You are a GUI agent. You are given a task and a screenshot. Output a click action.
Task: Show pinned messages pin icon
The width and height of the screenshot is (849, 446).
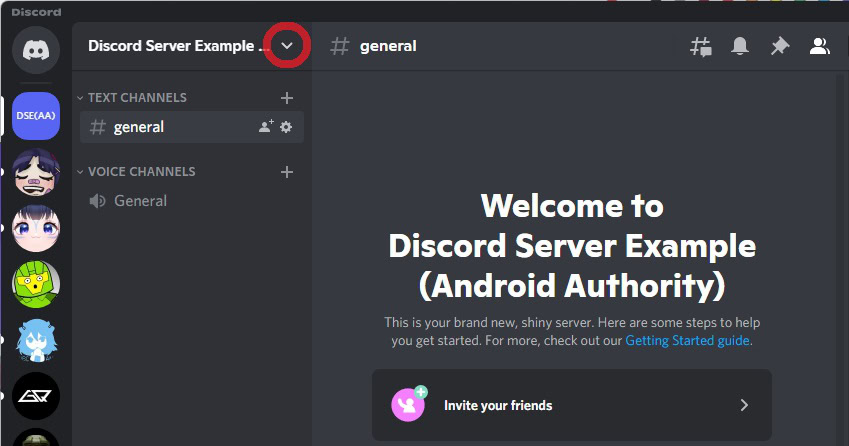tap(780, 46)
